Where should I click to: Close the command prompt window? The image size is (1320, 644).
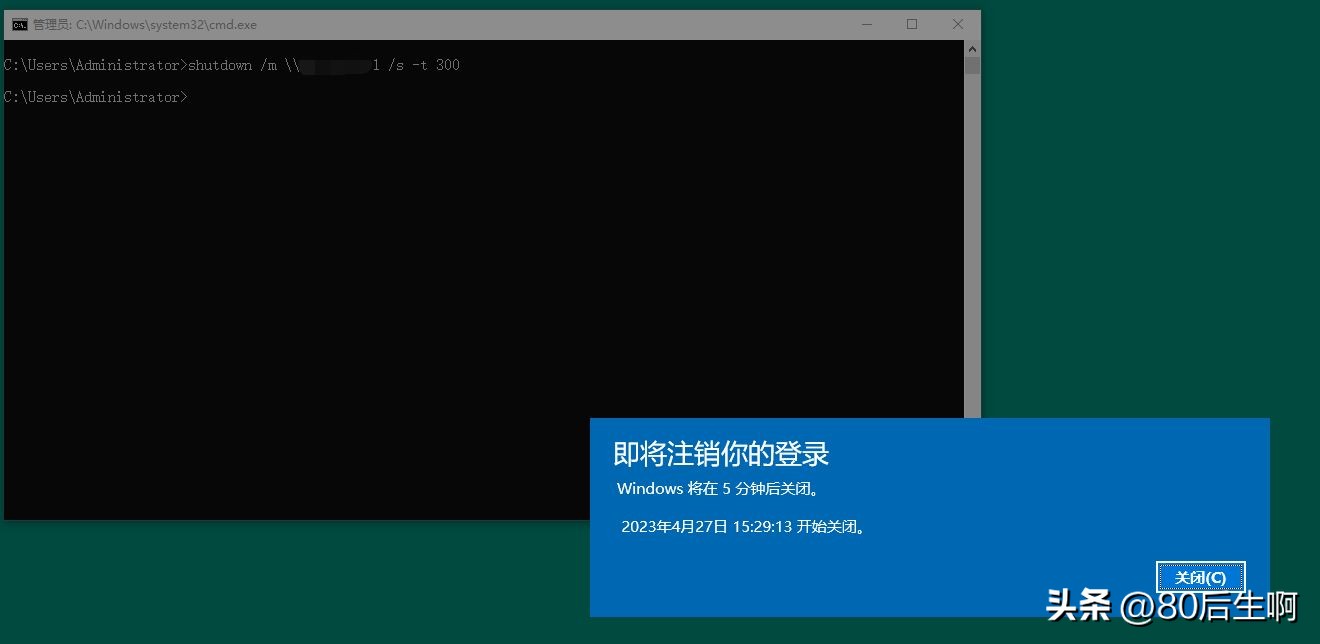click(956, 24)
